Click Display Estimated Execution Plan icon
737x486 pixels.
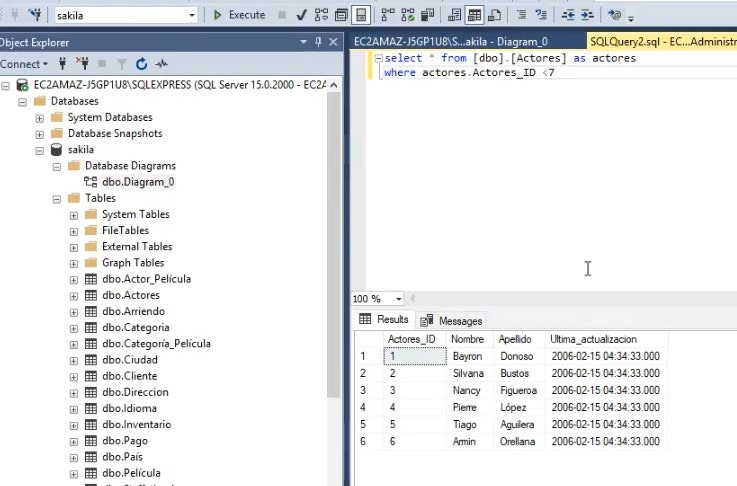click(321, 15)
